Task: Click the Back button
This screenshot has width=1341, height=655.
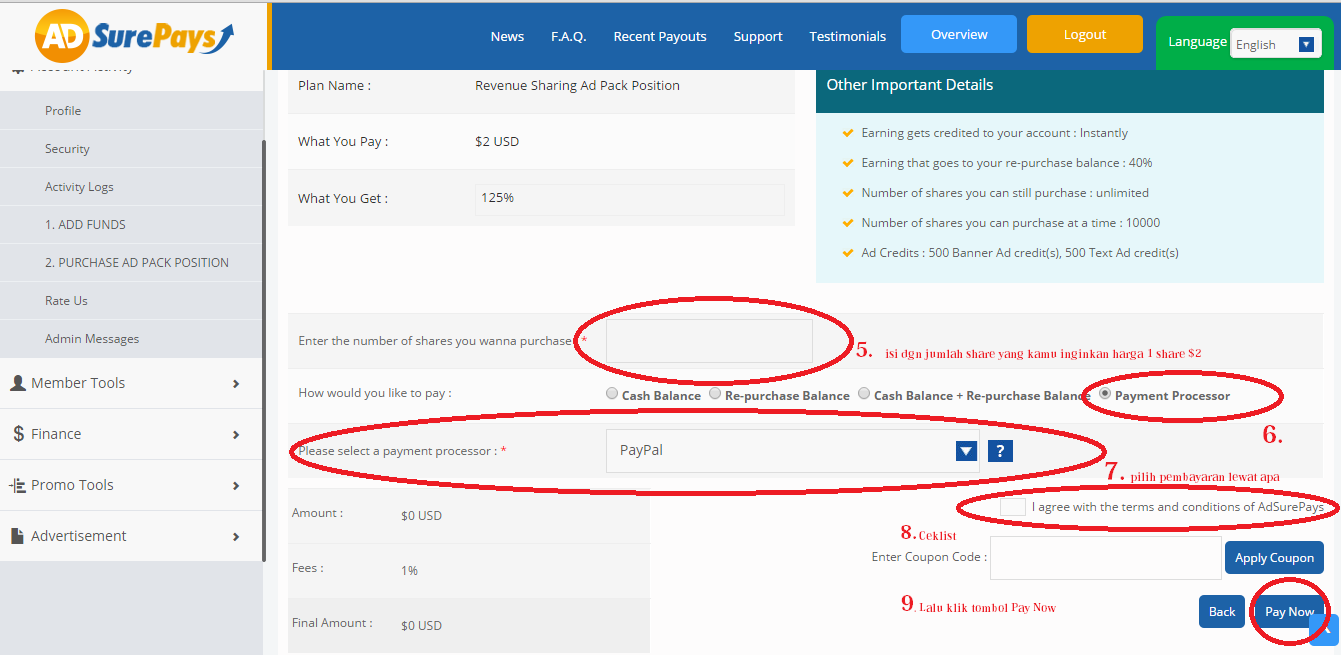Action: 1222,611
